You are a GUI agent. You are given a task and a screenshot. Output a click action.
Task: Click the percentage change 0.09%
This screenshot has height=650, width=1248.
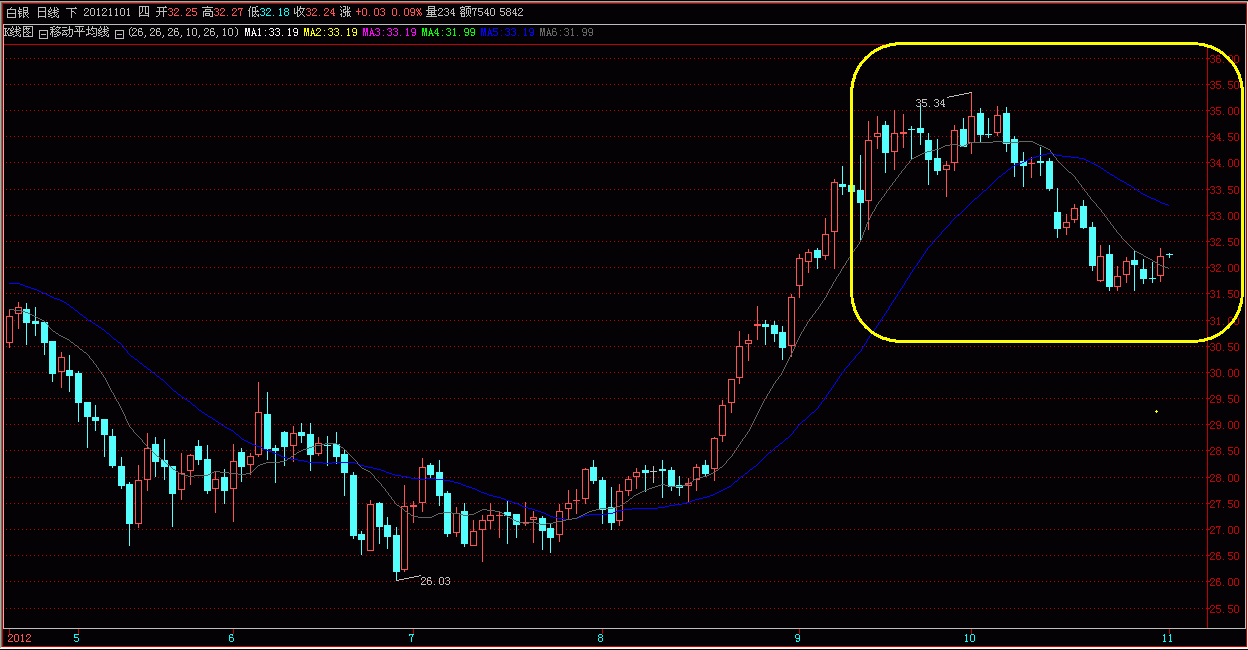[x=406, y=12]
